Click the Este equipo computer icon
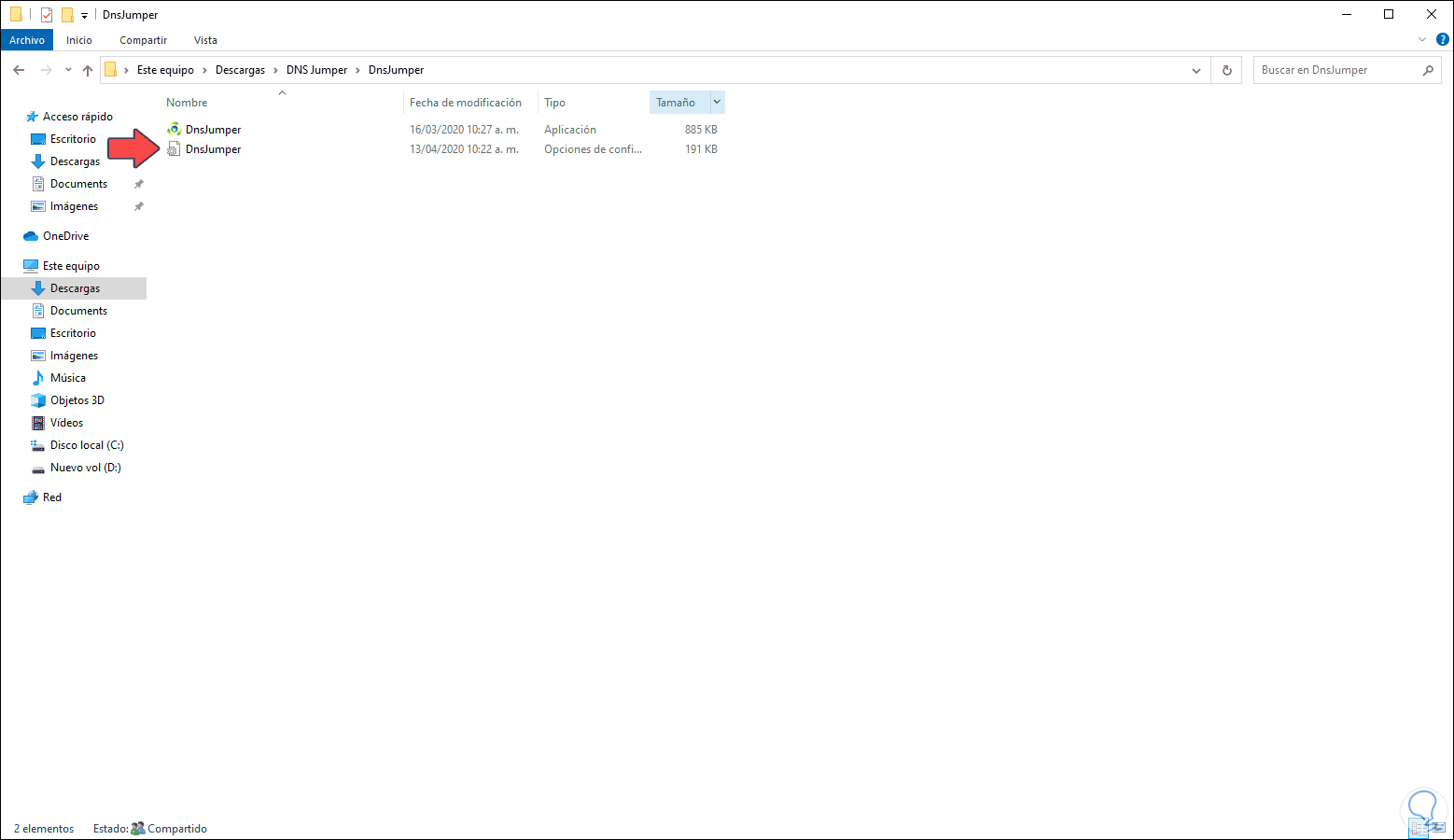Viewport: 1454px width, 840px height. click(31, 266)
